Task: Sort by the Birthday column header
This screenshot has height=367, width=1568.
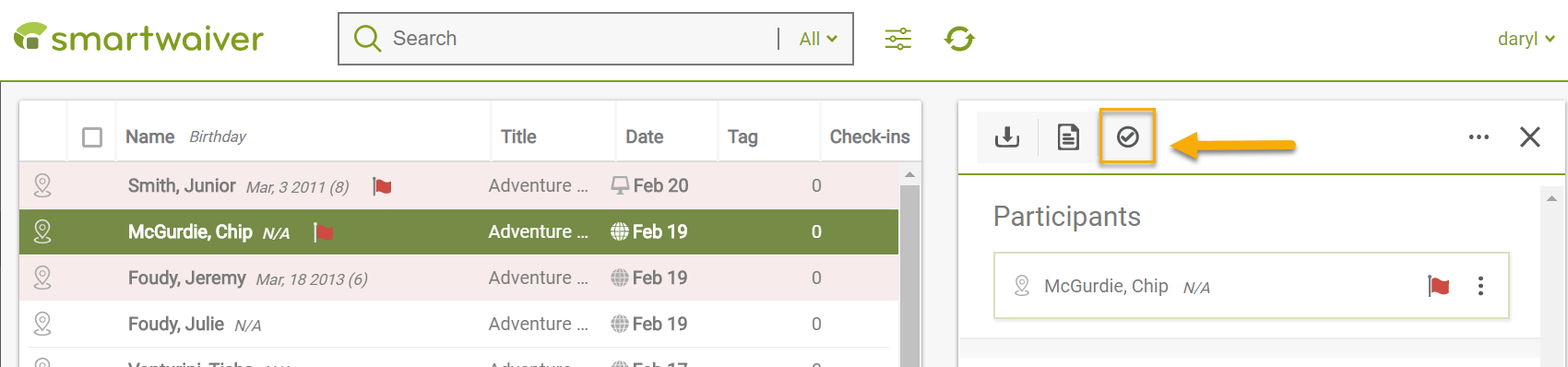Action: [218, 136]
